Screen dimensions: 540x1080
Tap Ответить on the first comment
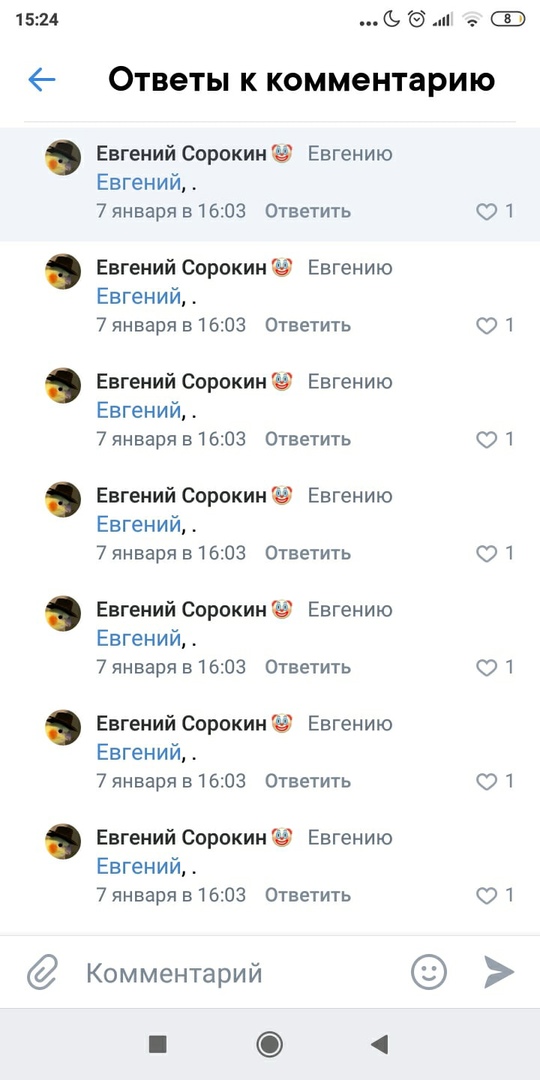(308, 211)
